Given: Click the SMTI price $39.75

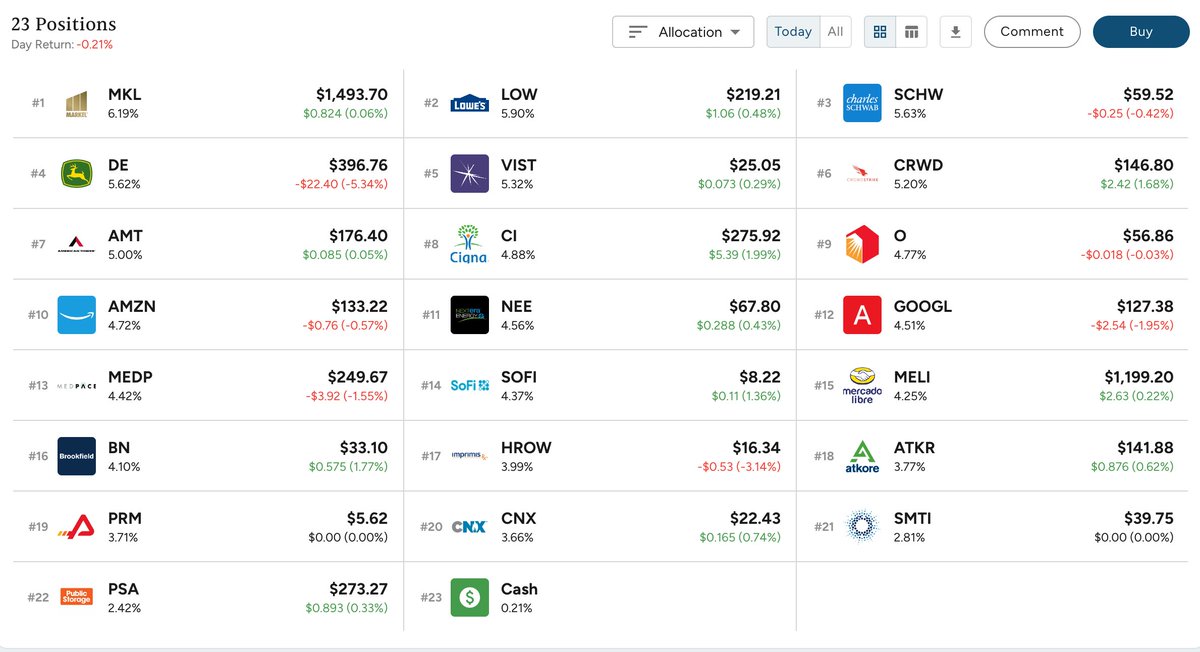Looking at the screenshot, I should coord(1149,519).
